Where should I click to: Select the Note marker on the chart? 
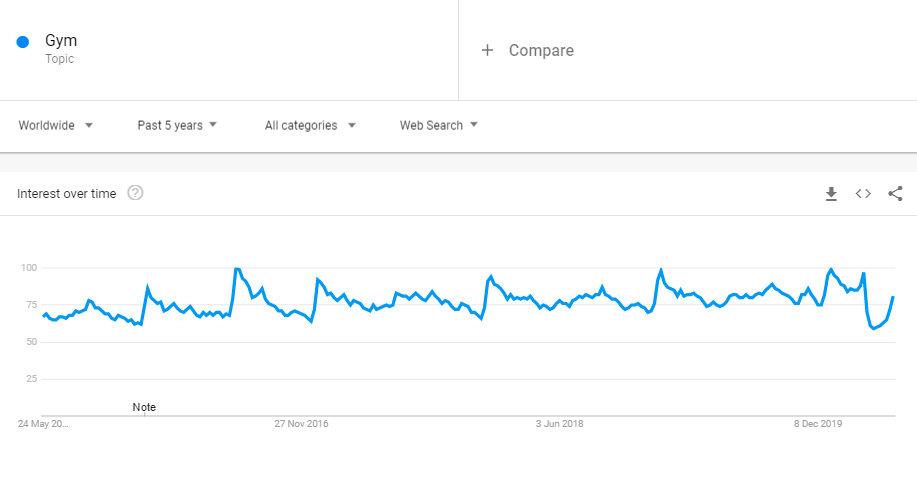(144, 407)
